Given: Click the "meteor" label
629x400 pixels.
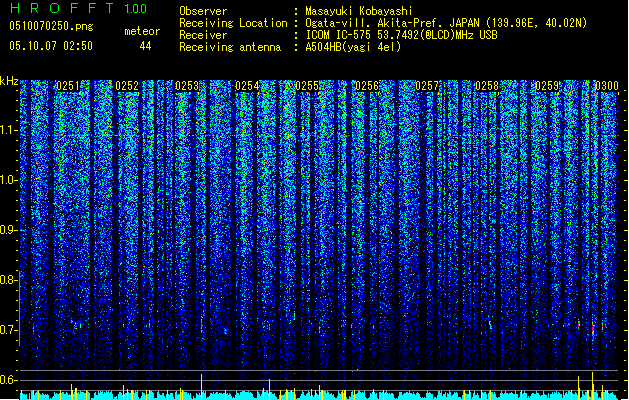Looking at the screenshot, I should pos(142,32).
